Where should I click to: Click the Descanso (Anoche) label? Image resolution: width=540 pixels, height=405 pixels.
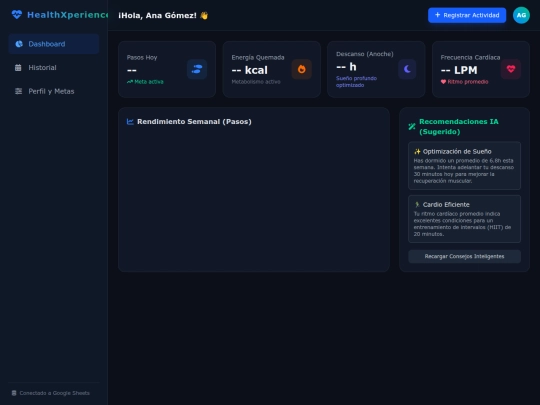[x=365, y=54]
